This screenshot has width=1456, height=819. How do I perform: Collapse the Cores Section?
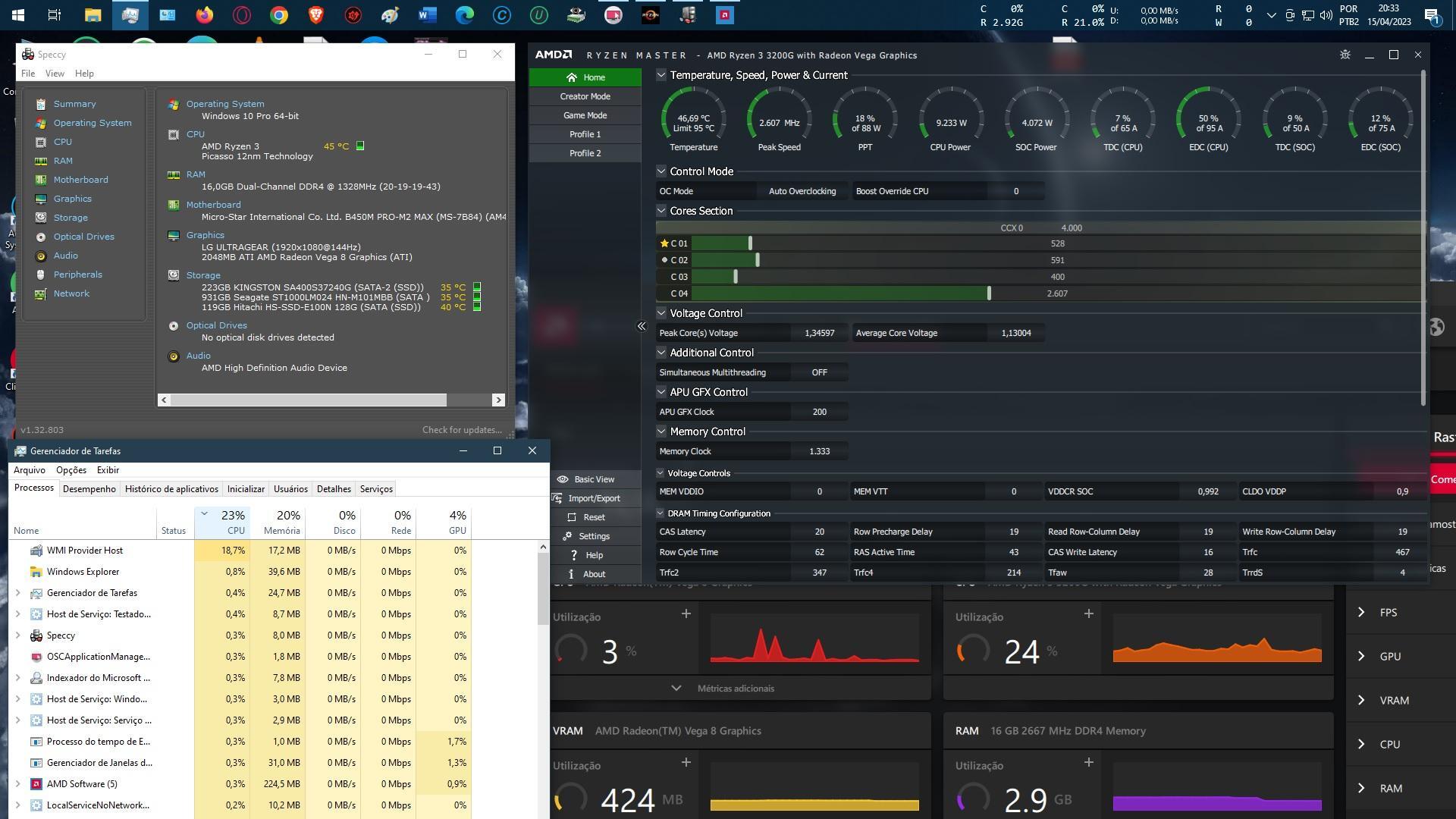[661, 211]
